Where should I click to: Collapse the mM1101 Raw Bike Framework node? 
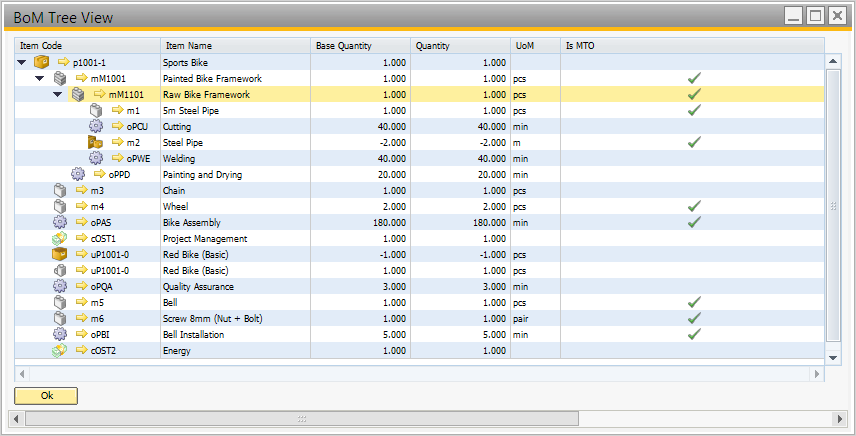58,94
